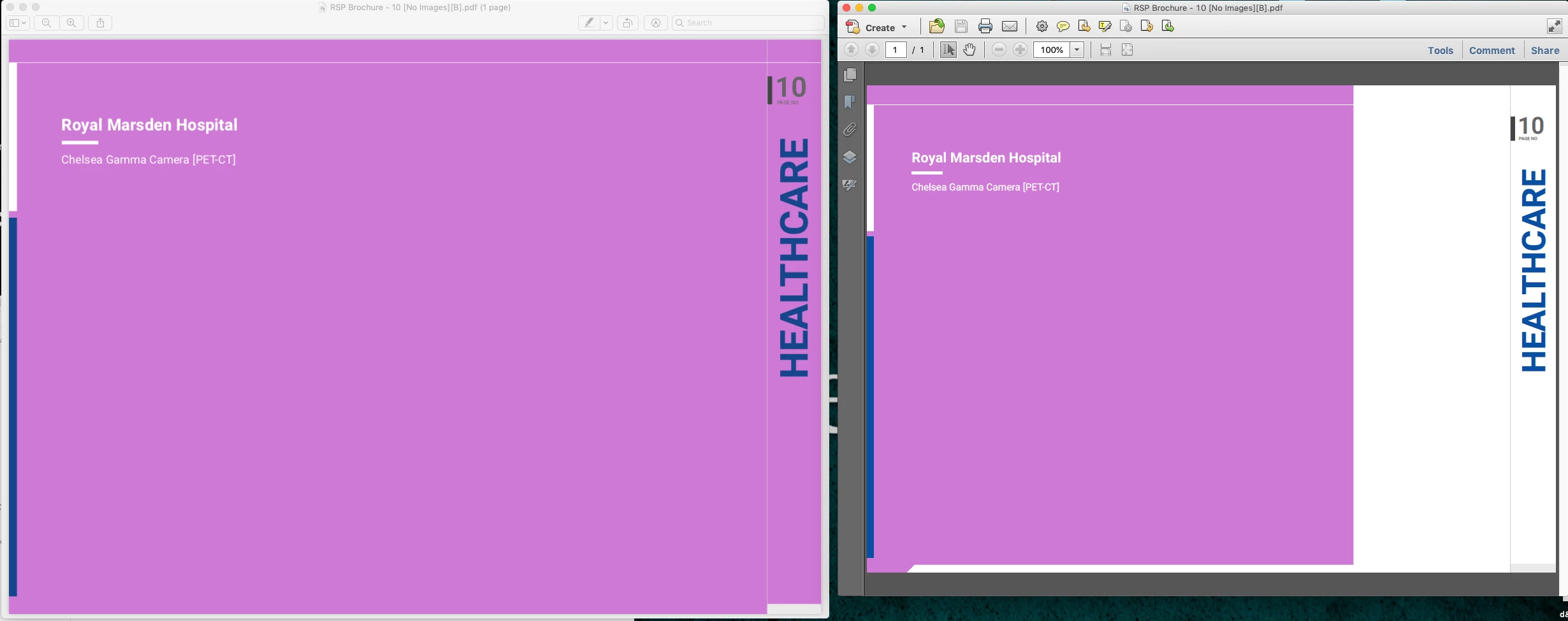The image size is (1568, 621).
Task: Click the export page green-arrow icon
Action: (x=1168, y=26)
